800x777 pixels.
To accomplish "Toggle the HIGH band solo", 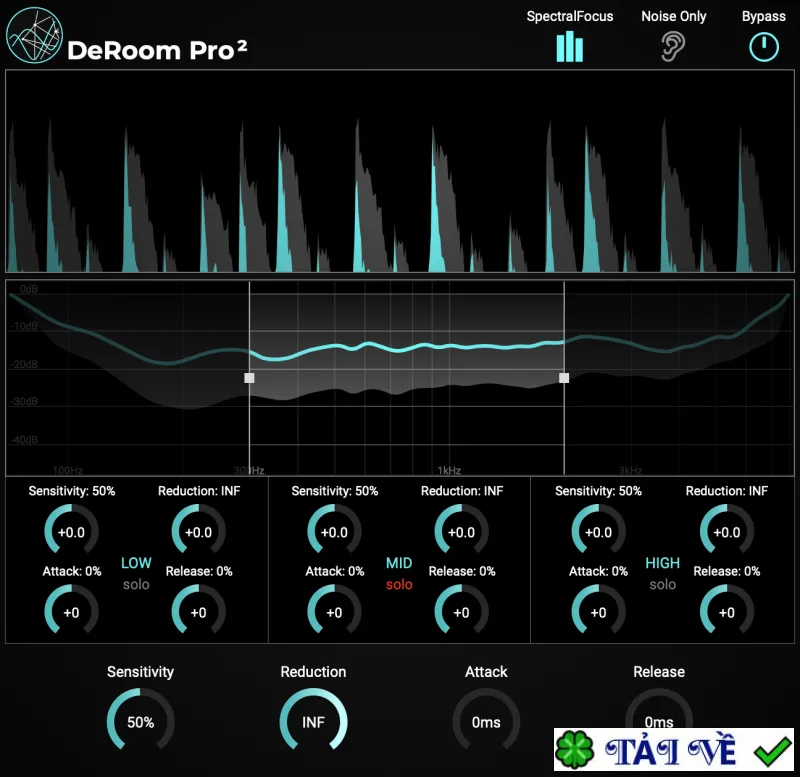I will pos(662,584).
